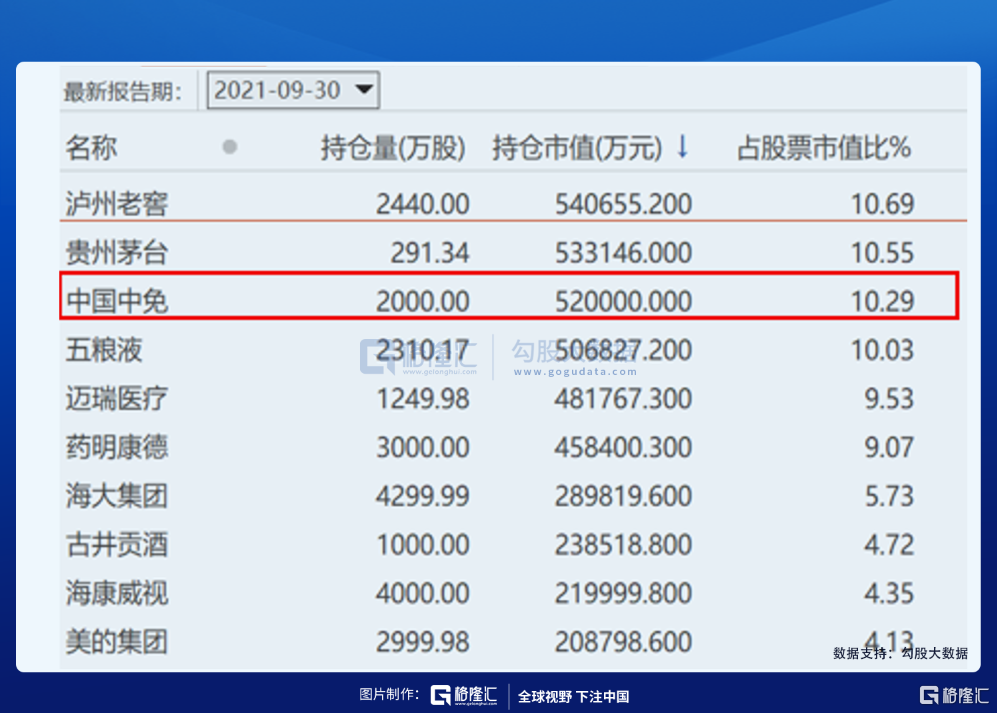Image resolution: width=997 pixels, height=713 pixels.
Task: Click the 格隆汇 logo at bottom-right corner
Action: pyautogui.click(x=954, y=695)
